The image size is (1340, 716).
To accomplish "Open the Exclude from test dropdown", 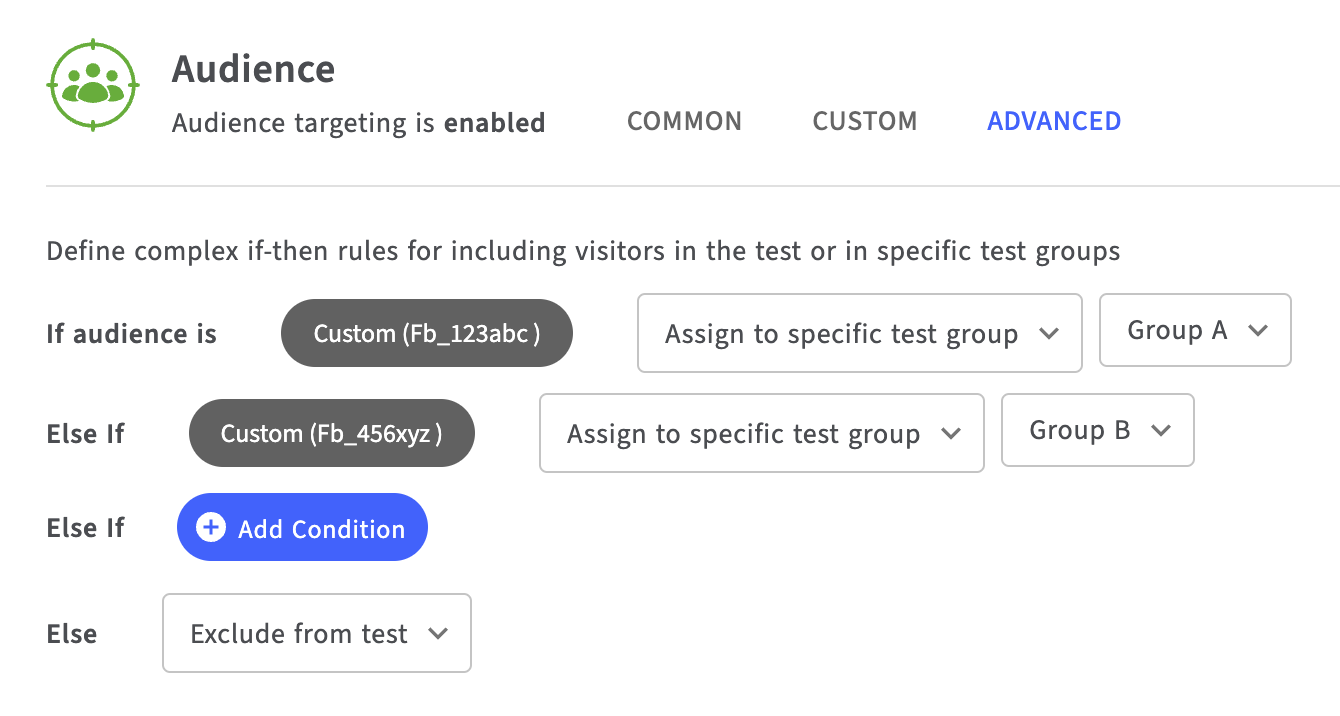I will pyautogui.click(x=316, y=634).
